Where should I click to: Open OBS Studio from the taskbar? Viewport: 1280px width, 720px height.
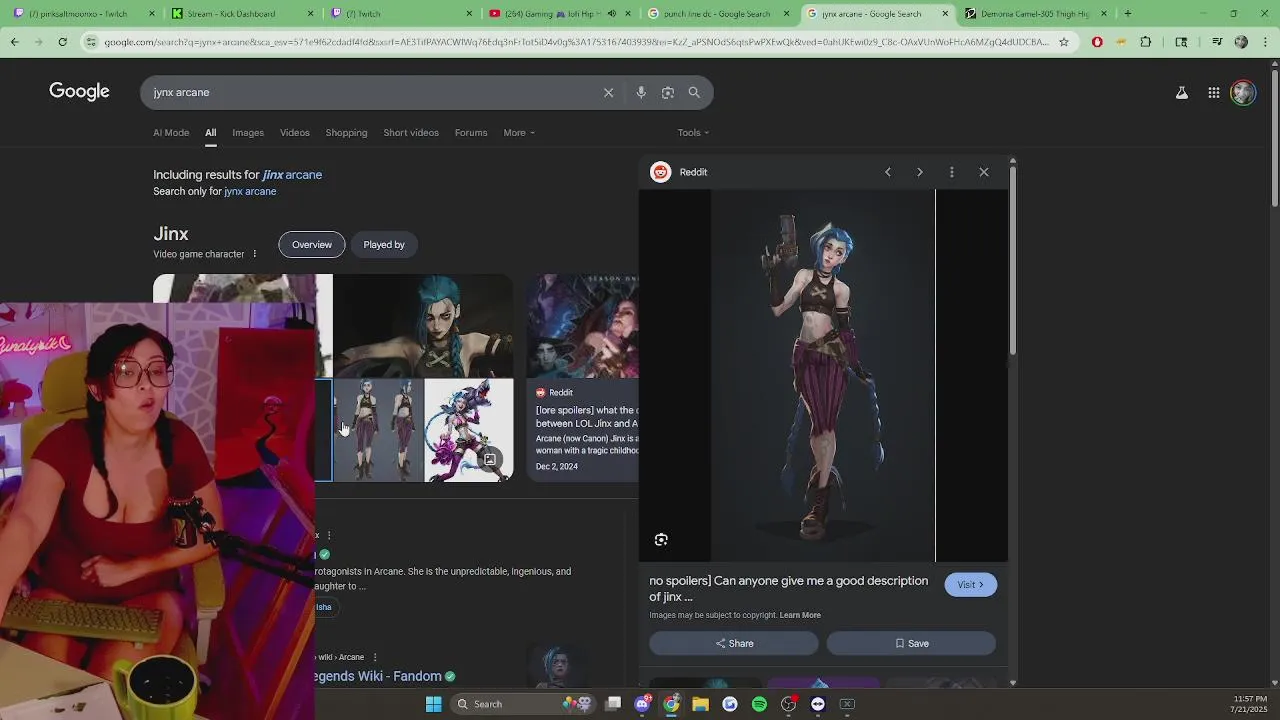(789, 704)
